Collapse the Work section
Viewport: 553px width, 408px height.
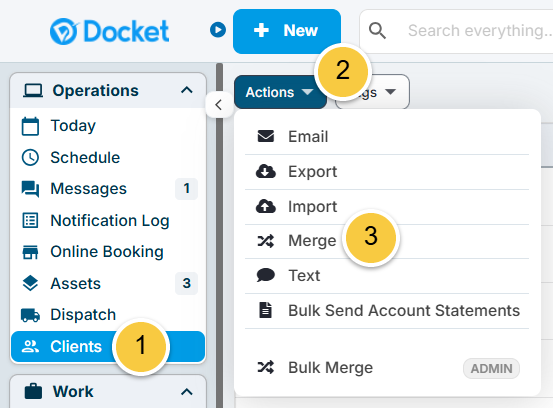click(187, 392)
